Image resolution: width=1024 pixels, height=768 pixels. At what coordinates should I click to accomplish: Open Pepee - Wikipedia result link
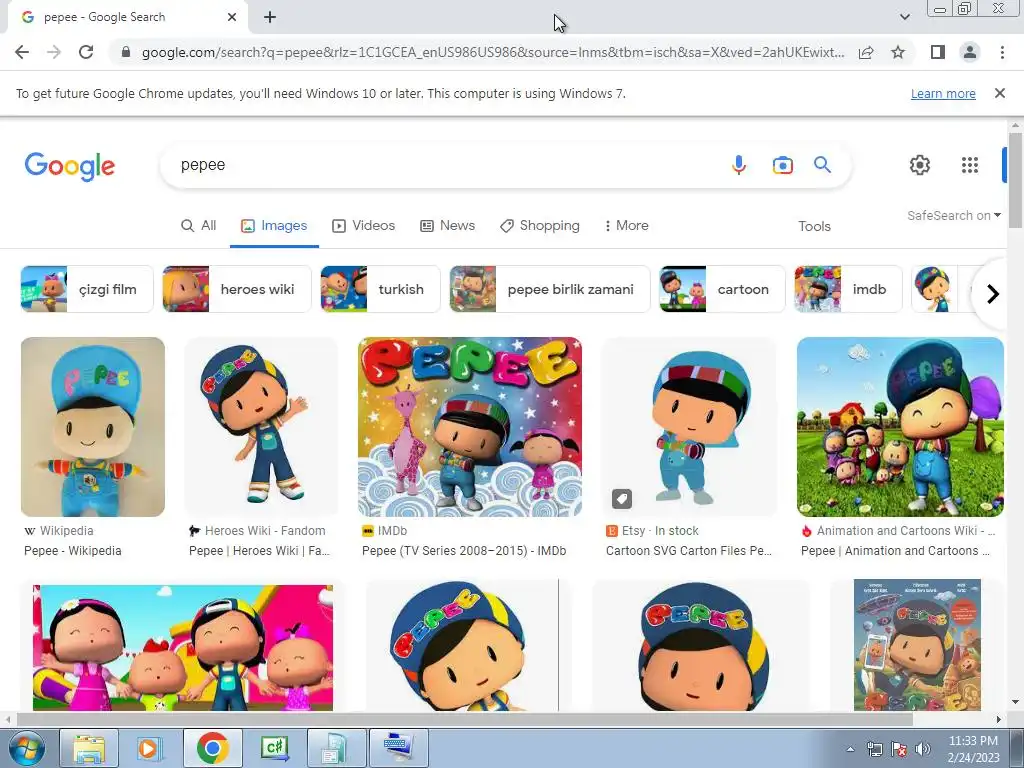72,551
